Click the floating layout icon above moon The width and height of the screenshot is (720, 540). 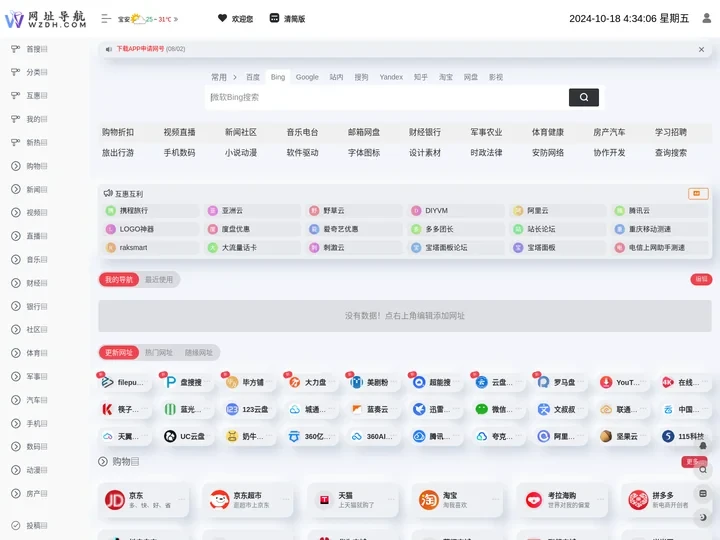pyautogui.click(x=703, y=494)
